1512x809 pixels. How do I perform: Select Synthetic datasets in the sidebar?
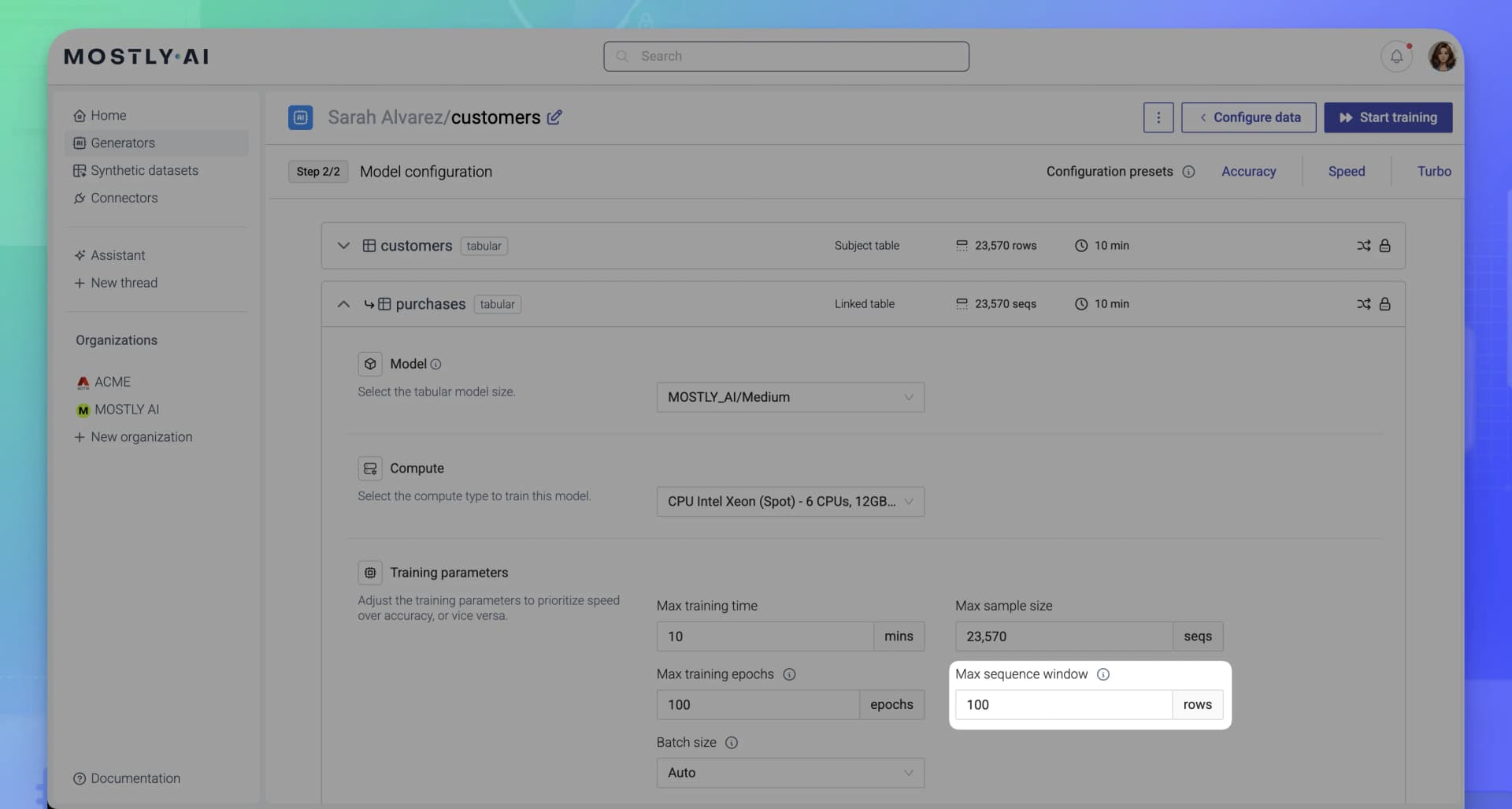tap(144, 170)
